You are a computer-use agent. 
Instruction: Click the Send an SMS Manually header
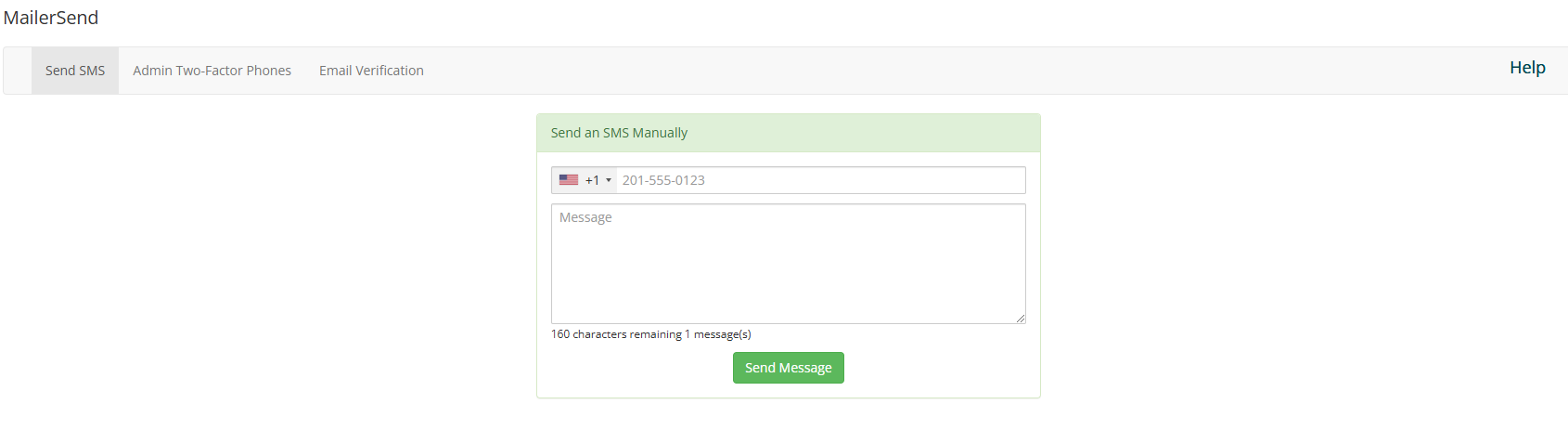(789, 133)
